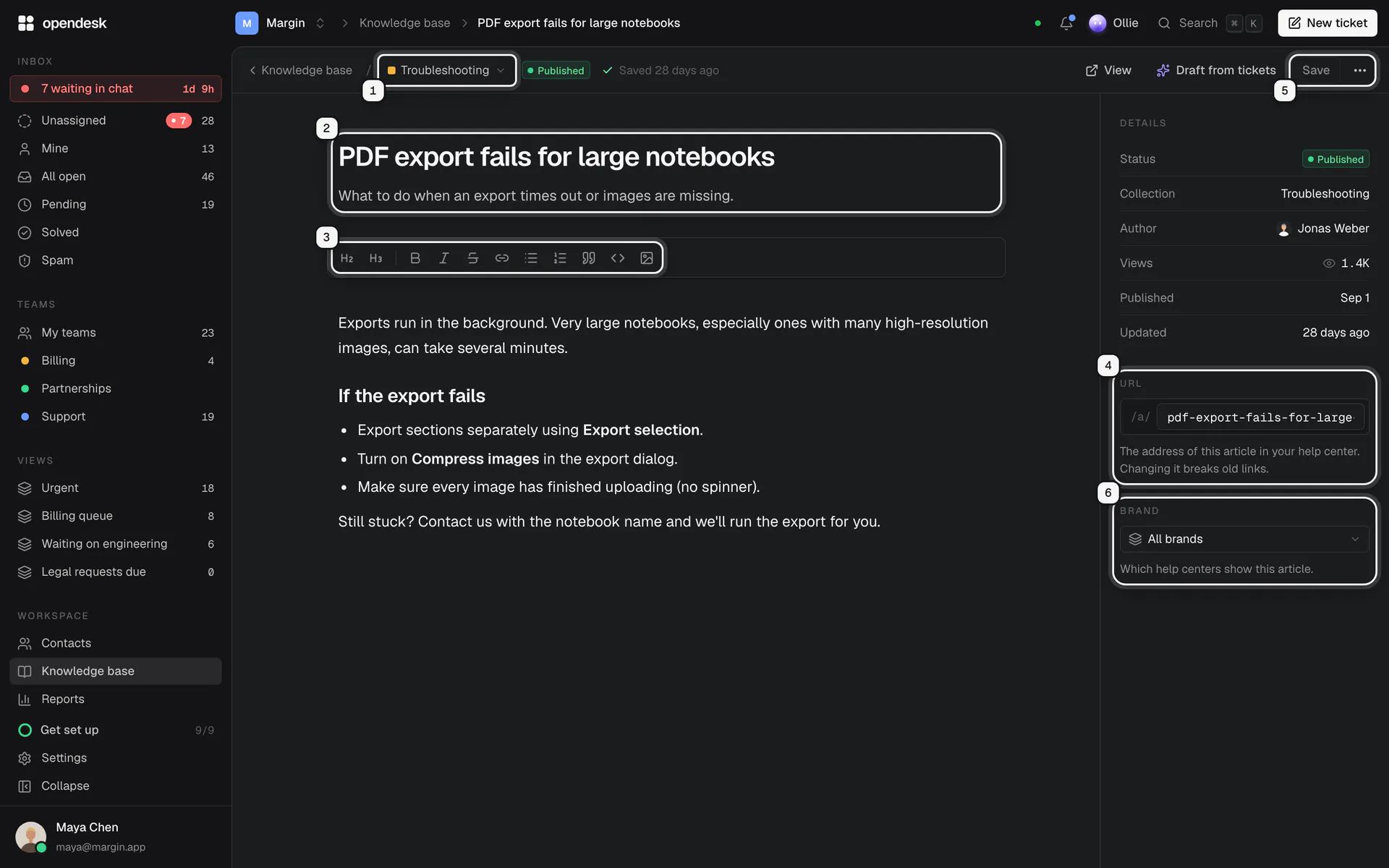Expand the All brands dropdown
The width and height of the screenshot is (1389, 868).
click(x=1244, y=539)
